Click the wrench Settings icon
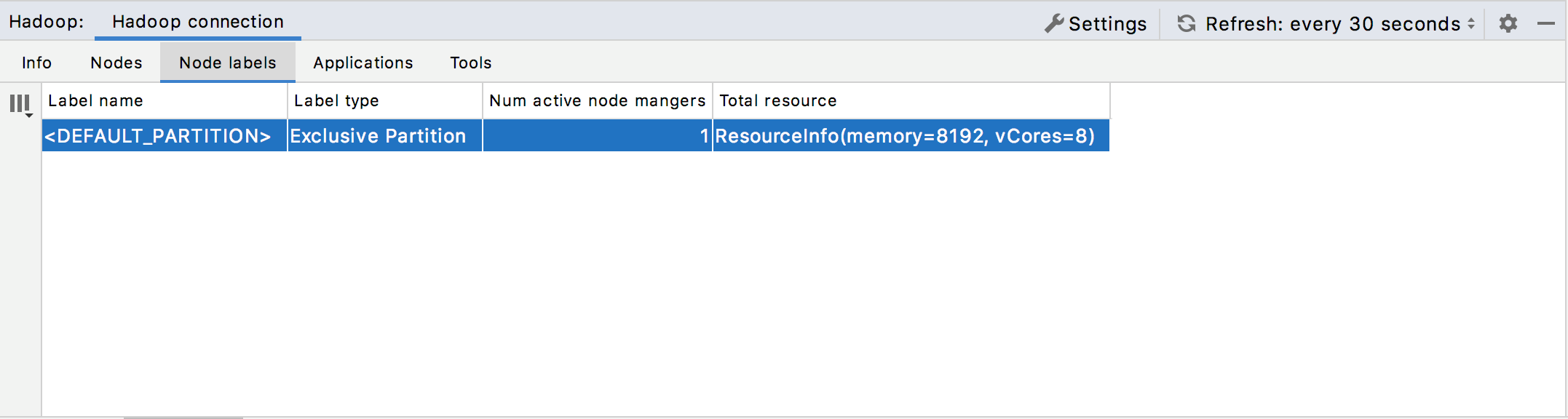The height and width of the screenshot is (419, 1568). [1053, 23]
